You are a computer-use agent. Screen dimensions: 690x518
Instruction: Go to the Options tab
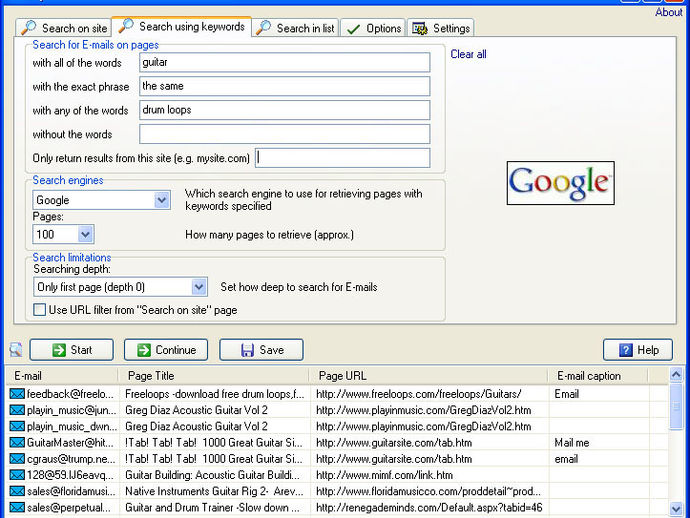pos(373,29)
